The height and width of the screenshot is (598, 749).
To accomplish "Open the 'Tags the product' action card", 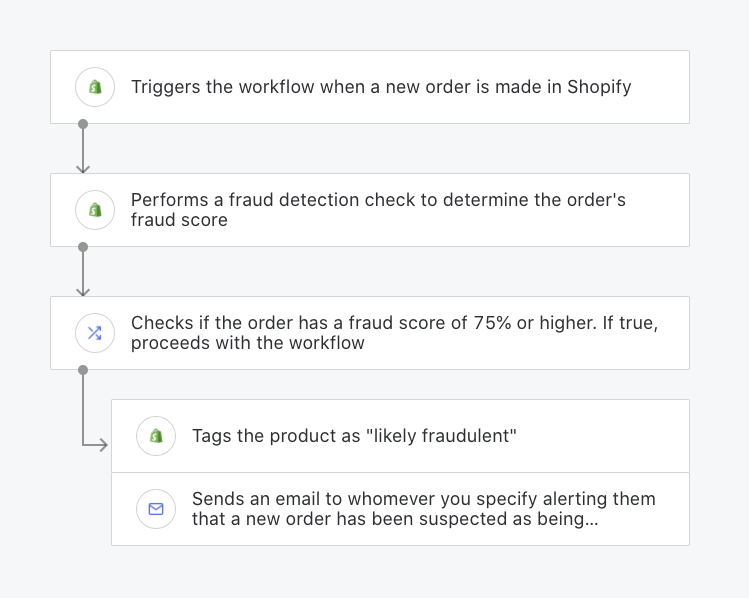I will (400, 436).
